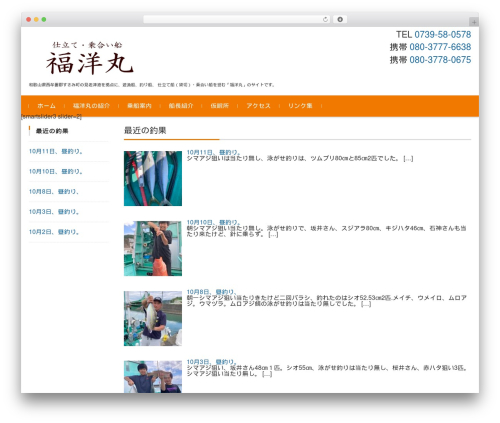Open sidebar link 10月2日、昼釣り。
The height and width of the screenshot is (423, 500).
54,232
